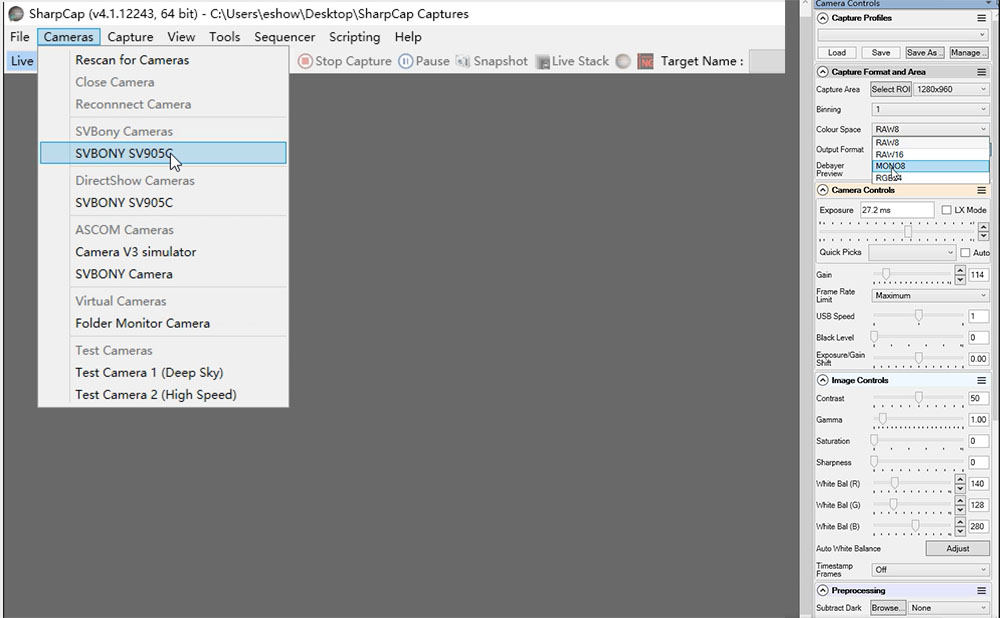Open the Frame Rate Limit dropdown
Image resolution: width=1000 pixels, height=618 pixels.
929,295
